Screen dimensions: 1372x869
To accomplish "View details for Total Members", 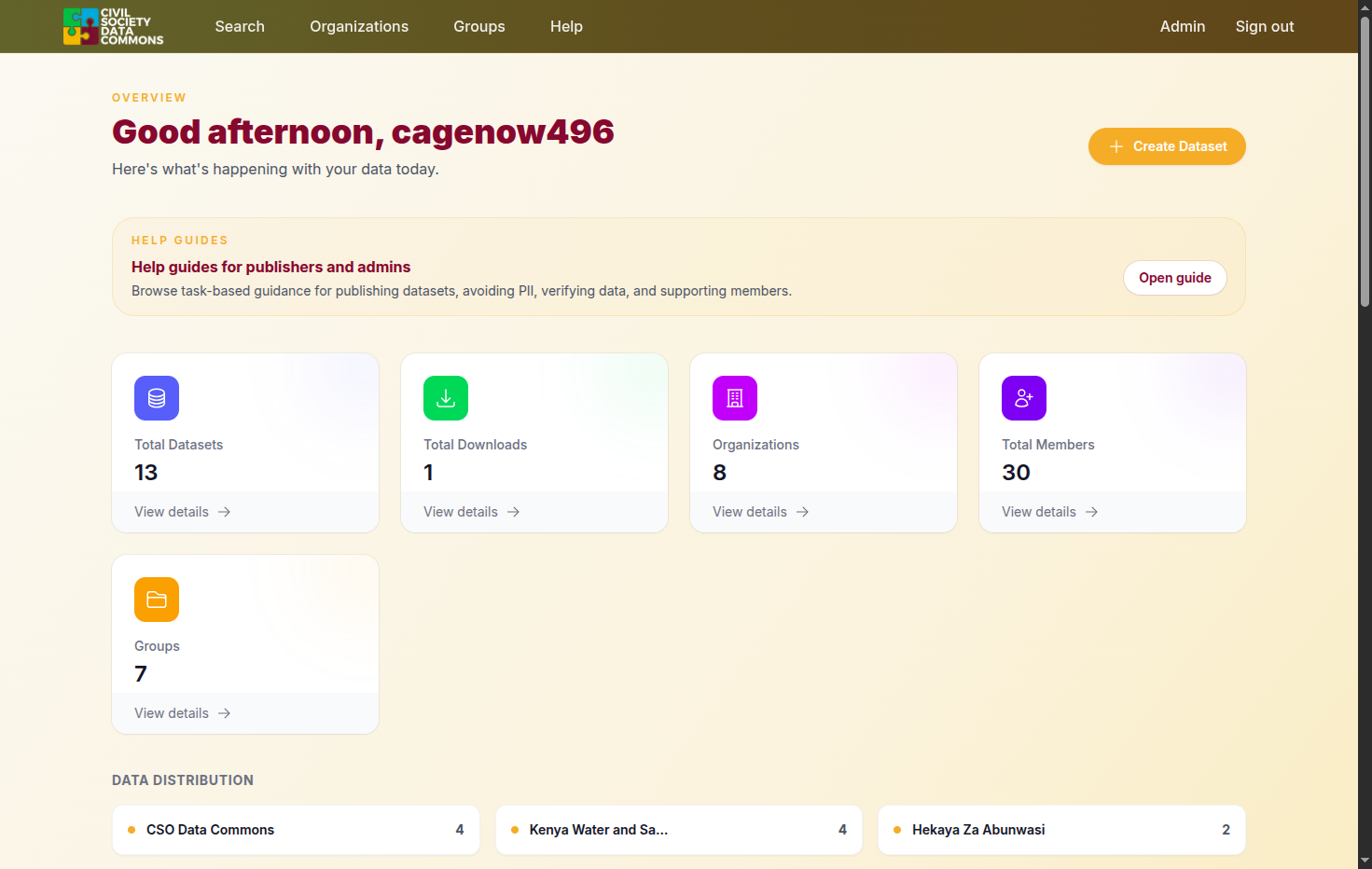I will click(x=1049, y=512).
